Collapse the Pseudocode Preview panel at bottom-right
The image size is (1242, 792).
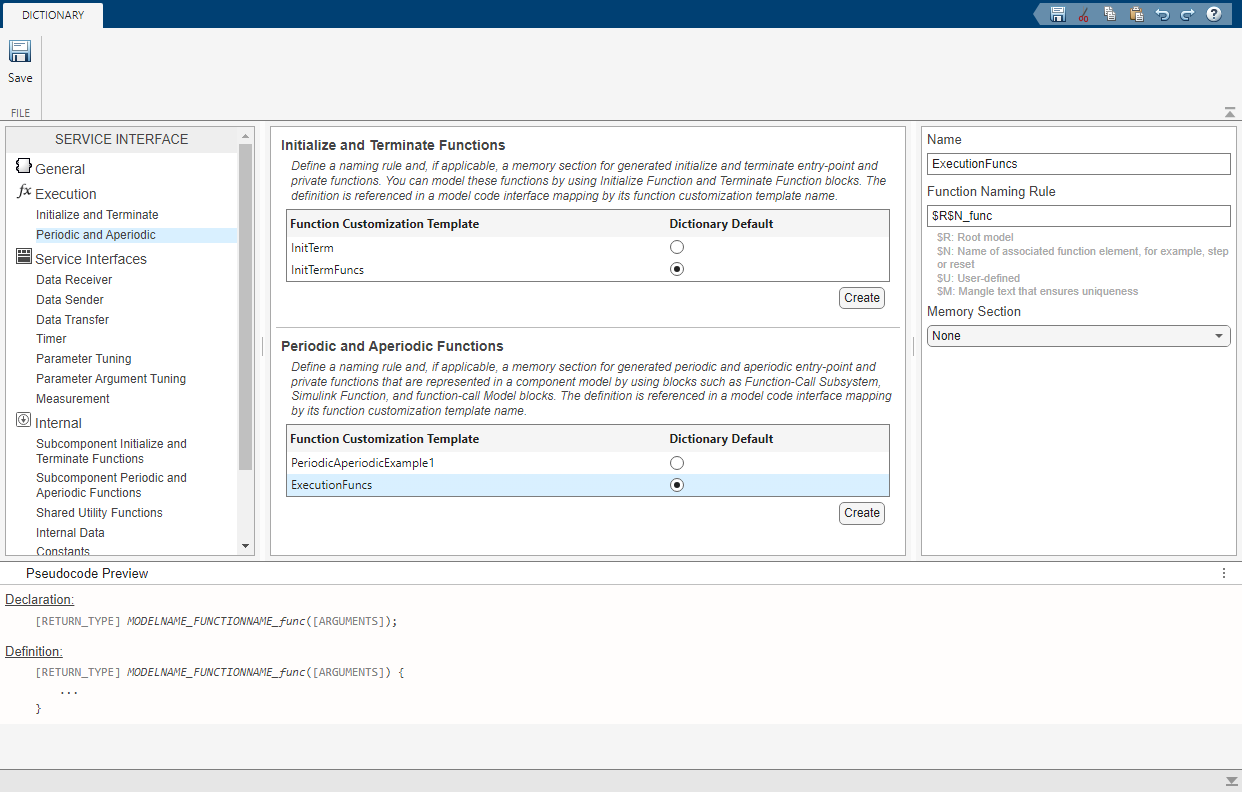pyautogui.click(x=1231, y=780)
